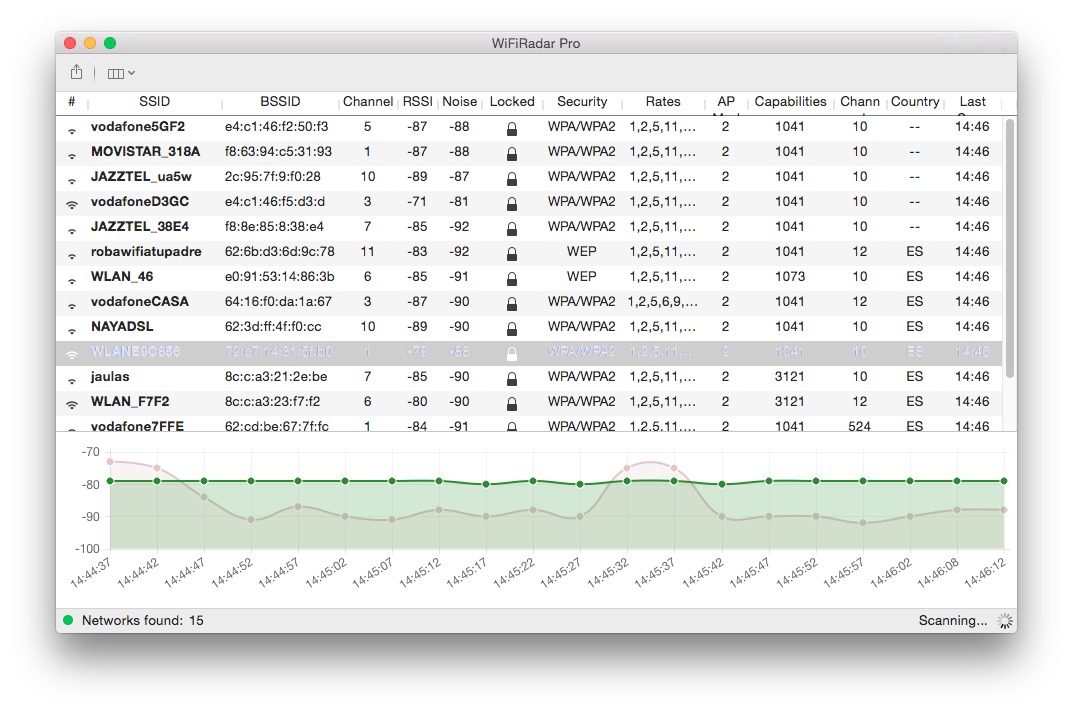Click the Scanning... status text
The width and height of the screenshot is (1073, 713).
953,620
